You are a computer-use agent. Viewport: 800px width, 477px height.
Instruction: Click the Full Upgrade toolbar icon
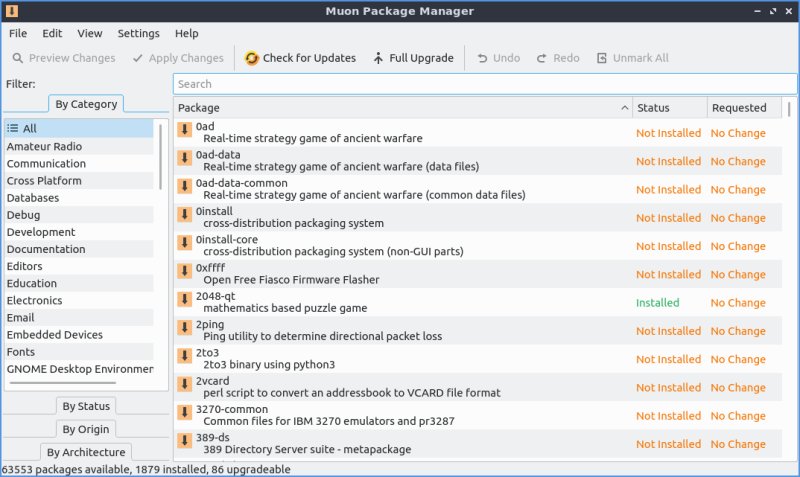tap(378, 58)
